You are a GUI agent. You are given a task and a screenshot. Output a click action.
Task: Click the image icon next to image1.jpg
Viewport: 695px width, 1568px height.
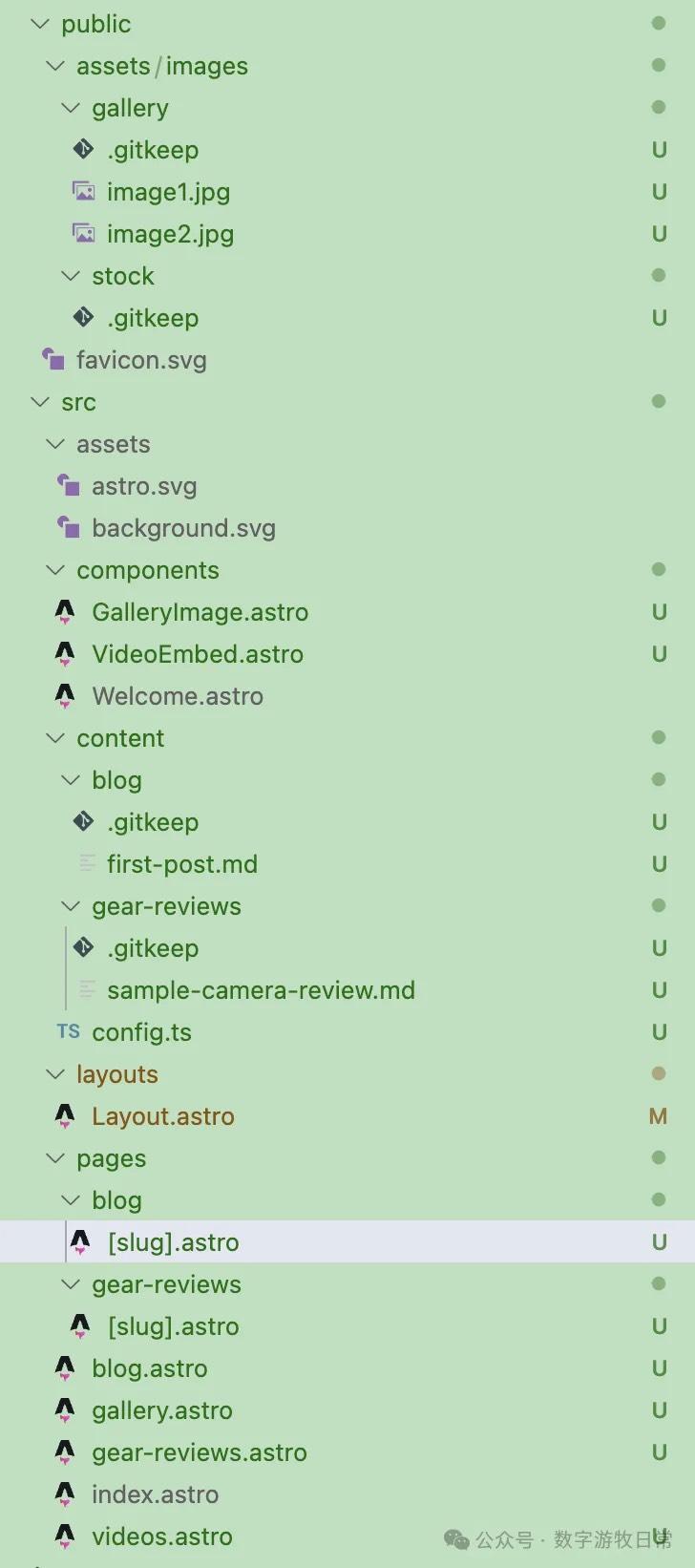point(84,191)
